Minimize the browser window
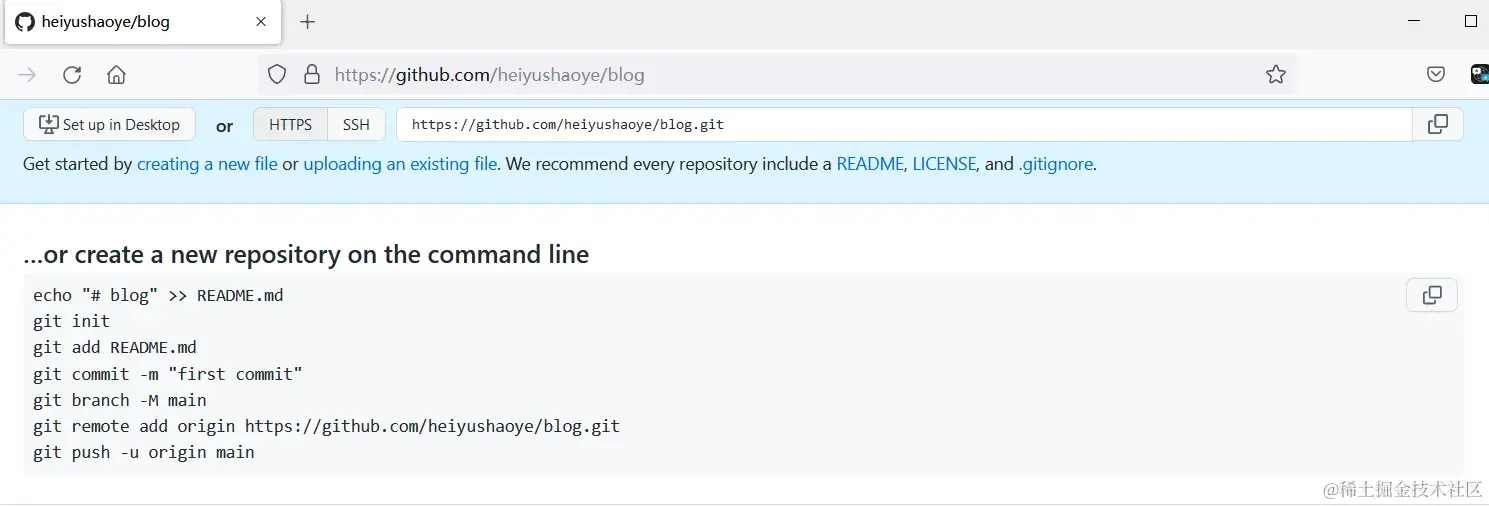 coord(1414,21)
